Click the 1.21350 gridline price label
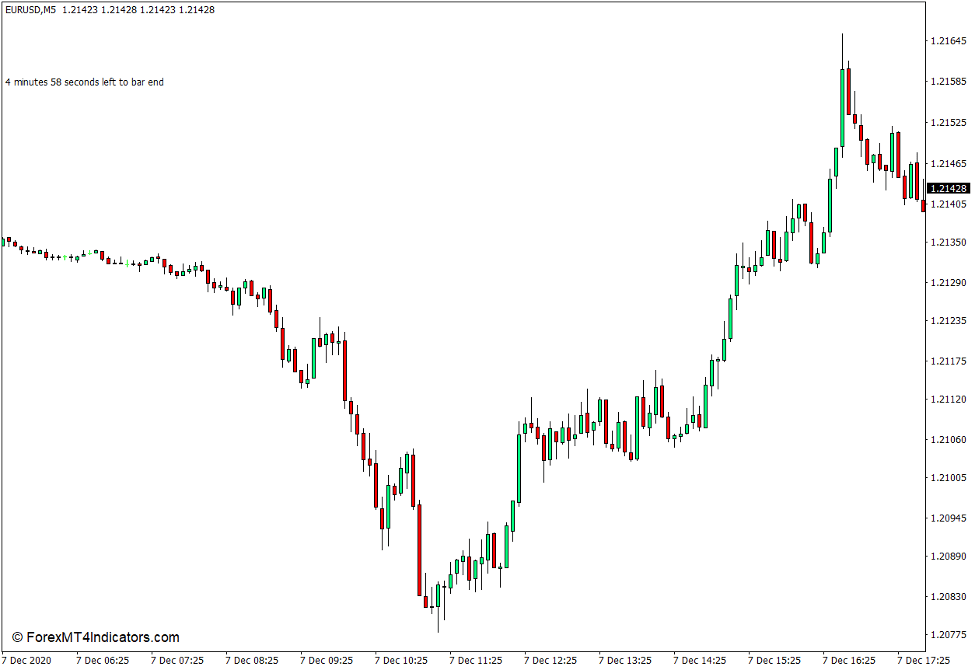This screenshot has width=977, height=670. pos(948,243)
